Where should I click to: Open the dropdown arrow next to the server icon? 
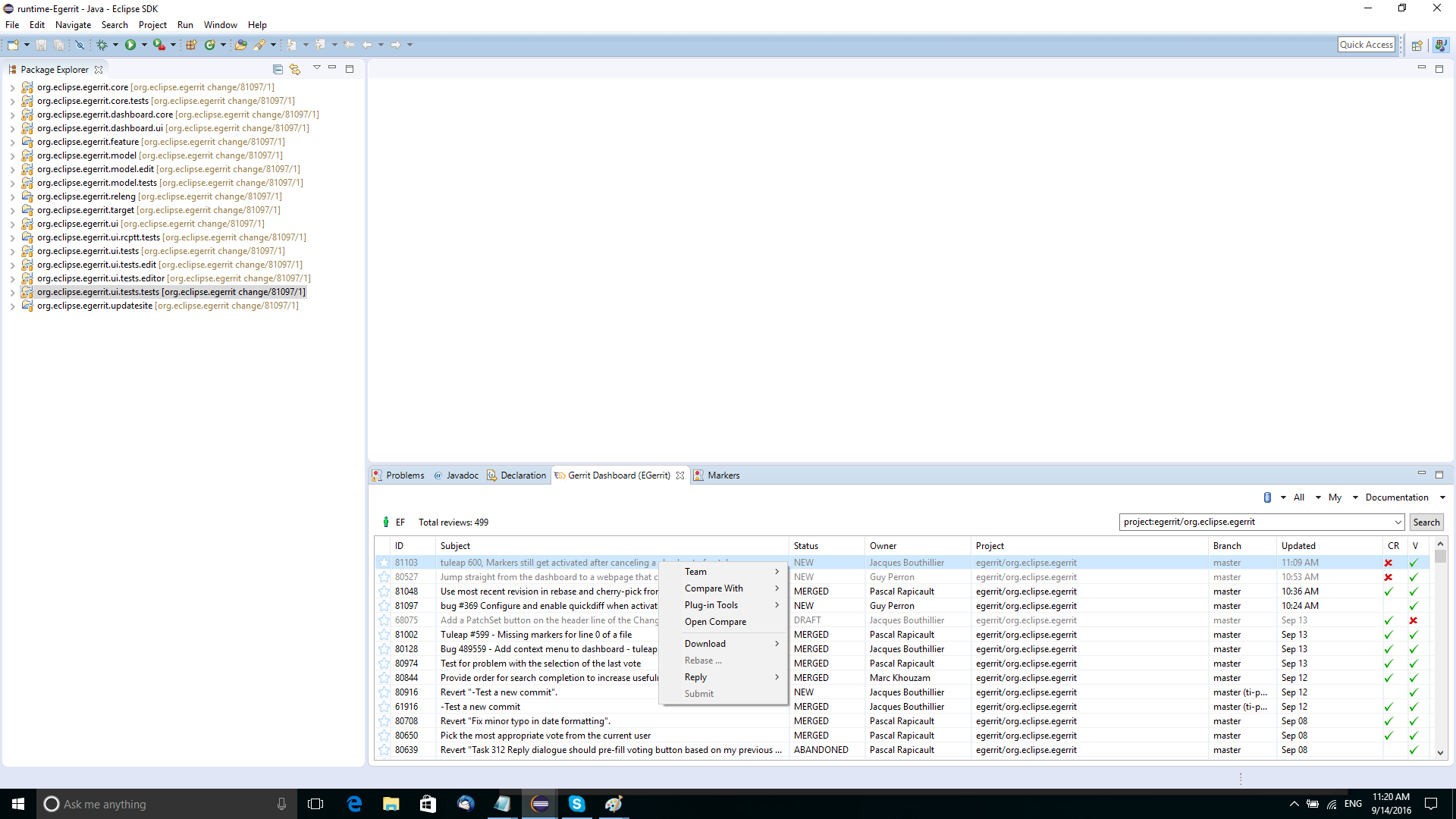(1283, 497)
